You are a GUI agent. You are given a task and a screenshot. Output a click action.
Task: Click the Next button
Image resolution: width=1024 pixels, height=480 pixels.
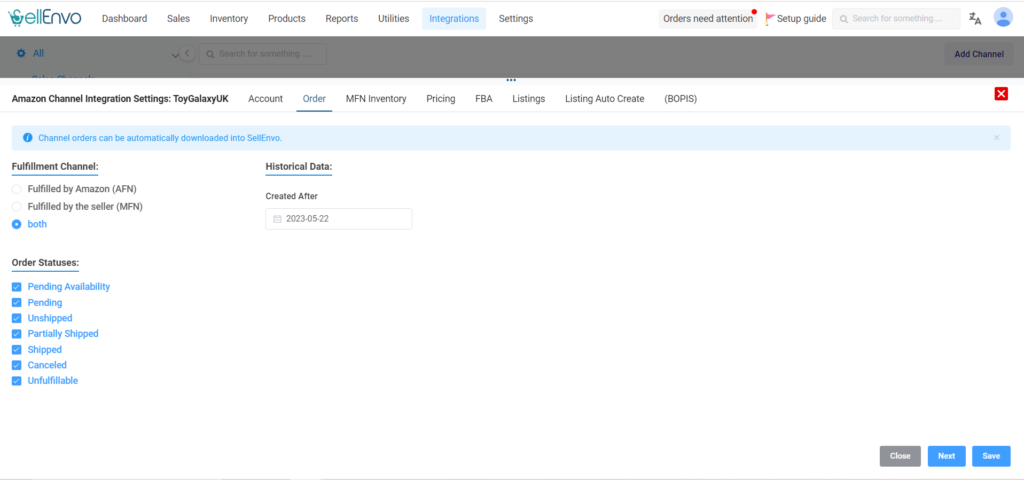(x=946, y=456)
